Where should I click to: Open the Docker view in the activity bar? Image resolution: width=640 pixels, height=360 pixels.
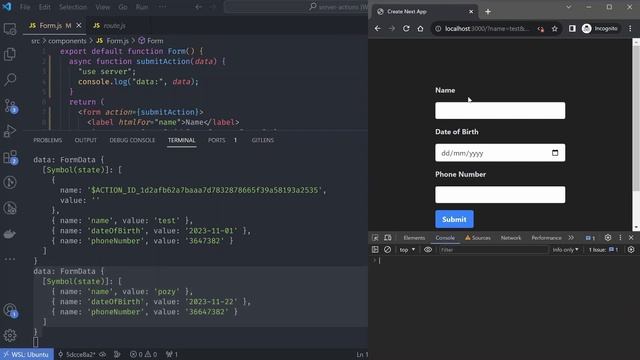[10, 234]
